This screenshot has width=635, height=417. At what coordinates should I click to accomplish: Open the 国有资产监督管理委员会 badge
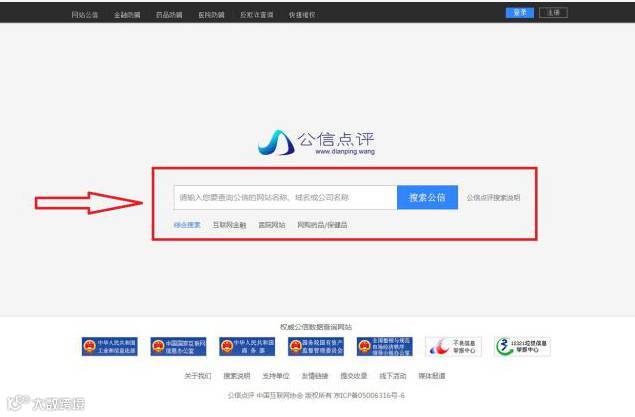click(316, 347)
